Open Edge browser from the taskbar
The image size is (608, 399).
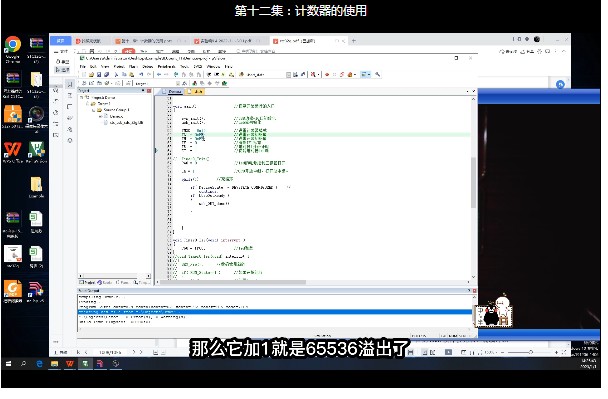click(x=39, y=364)
